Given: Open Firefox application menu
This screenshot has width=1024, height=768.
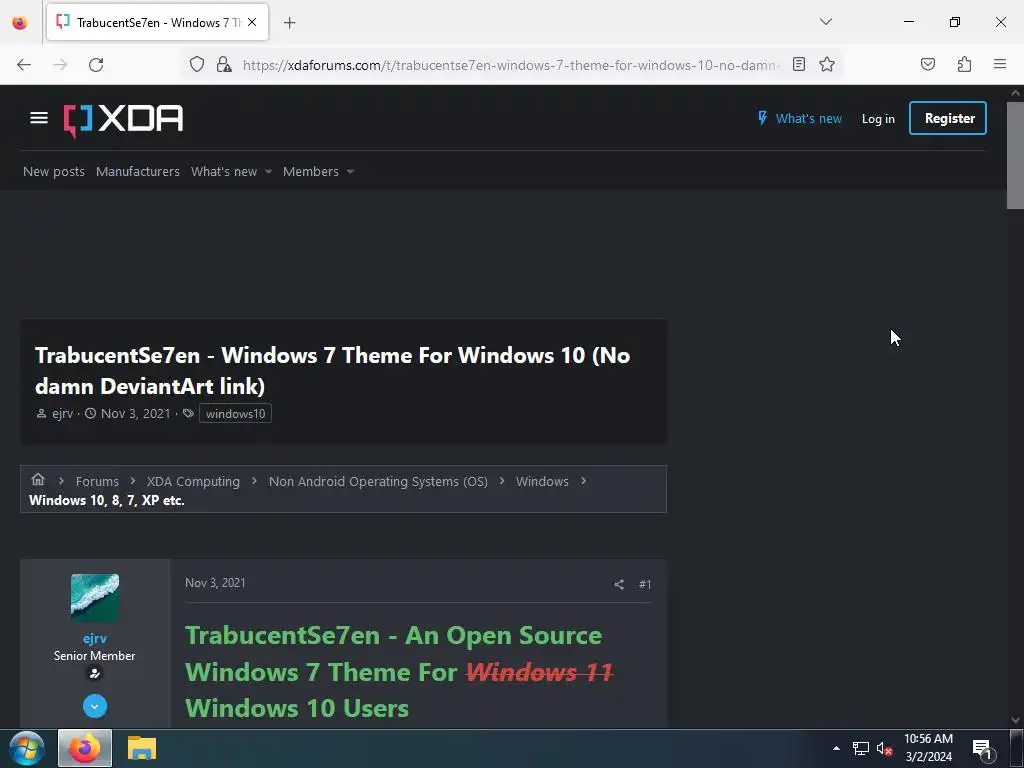Looking at the screenshot, I should click(x=1000, y=64).
